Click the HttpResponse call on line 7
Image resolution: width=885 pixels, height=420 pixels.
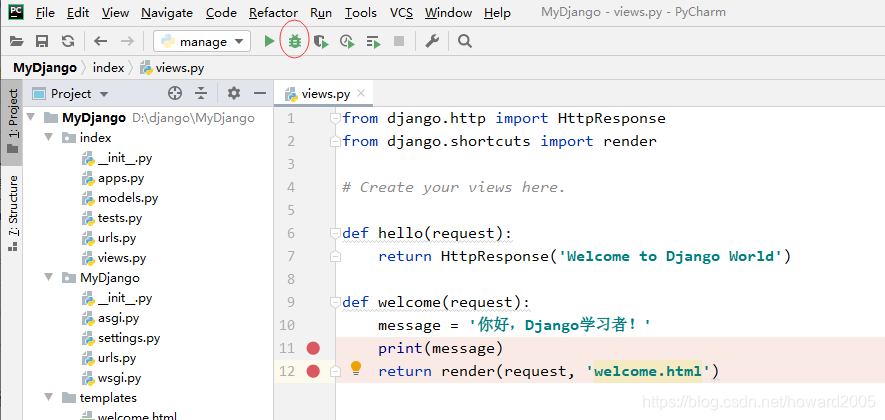494,256
